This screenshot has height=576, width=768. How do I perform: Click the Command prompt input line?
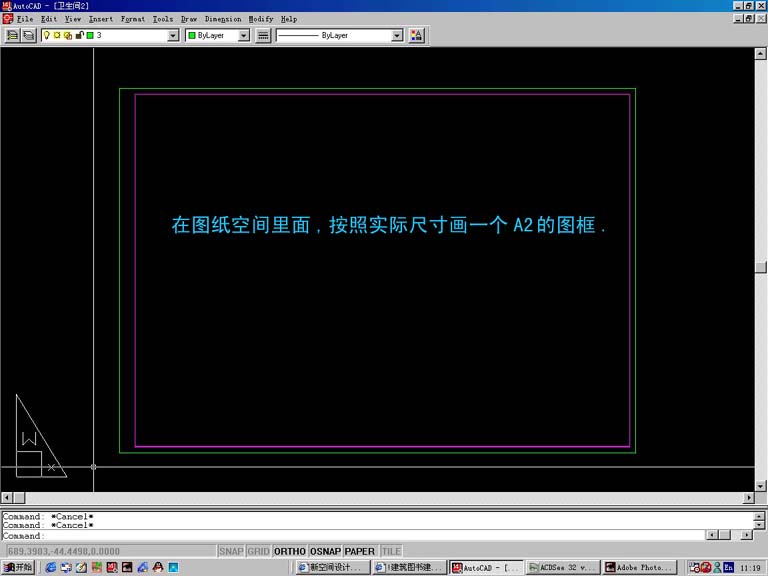(x=353, y=535)
